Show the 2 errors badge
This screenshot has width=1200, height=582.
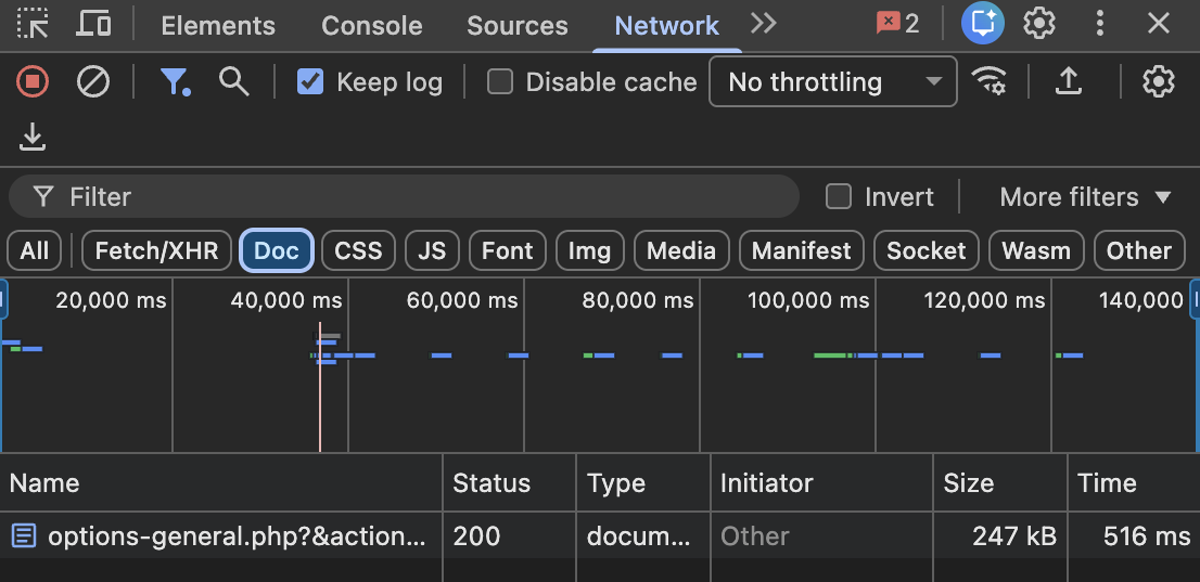(x=898, y=24)
